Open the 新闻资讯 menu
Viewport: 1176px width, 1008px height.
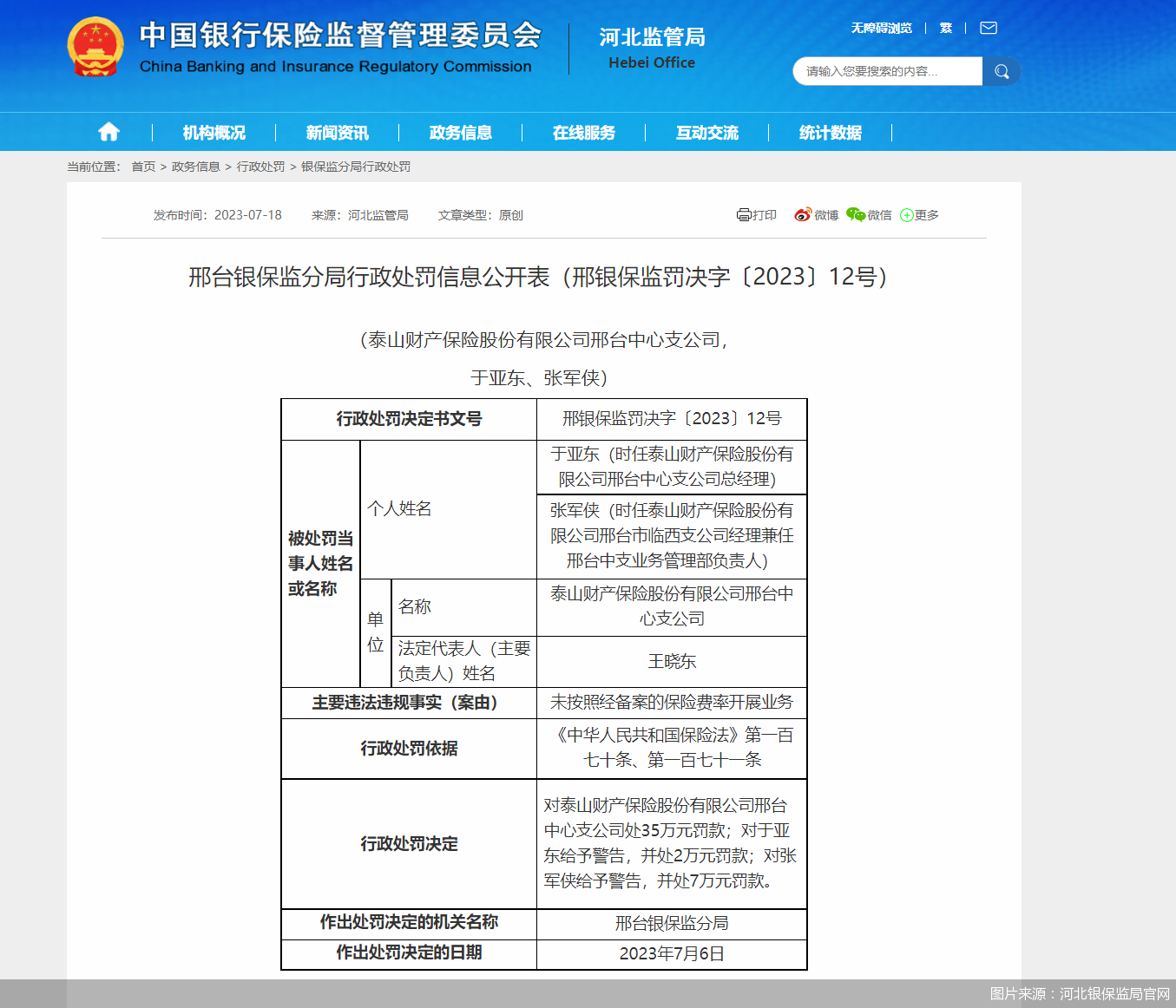click(x=337, y=132)
